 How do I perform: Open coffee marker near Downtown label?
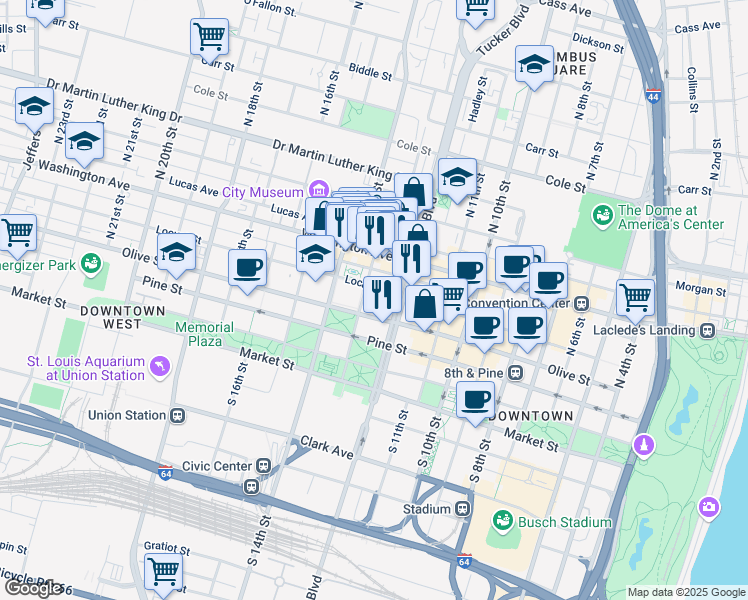[475, 403]
